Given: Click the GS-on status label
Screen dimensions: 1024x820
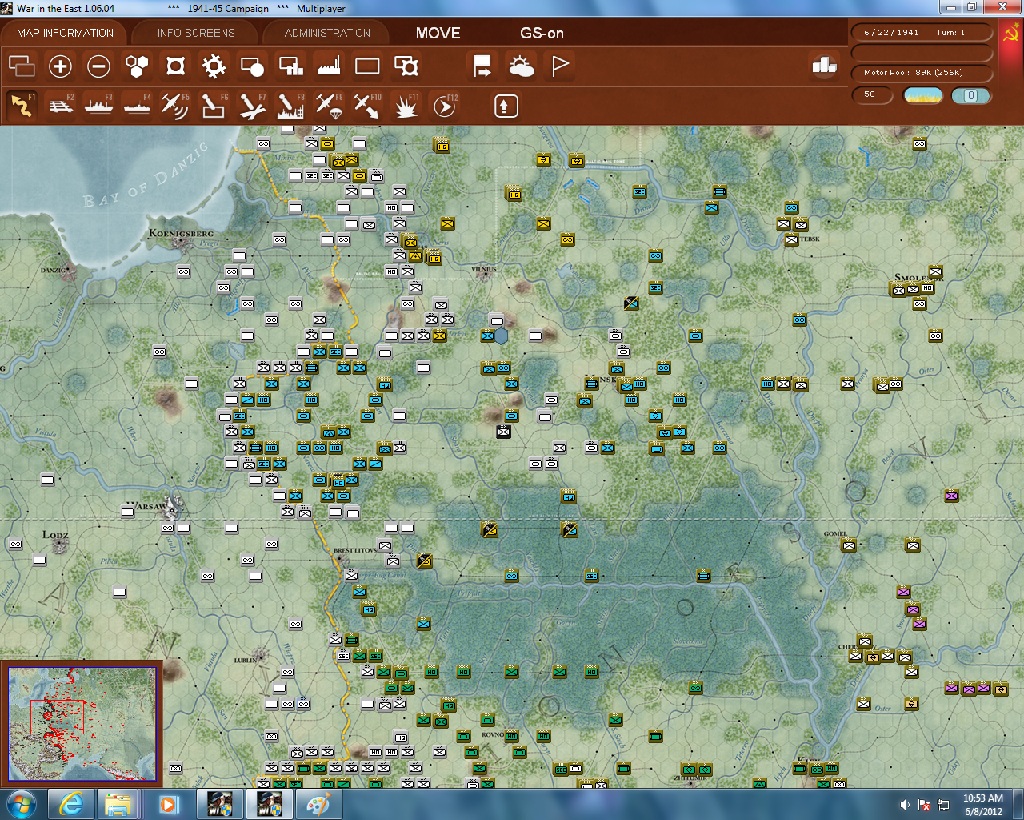Looking at the screenshot, I should tap(541, 33).
